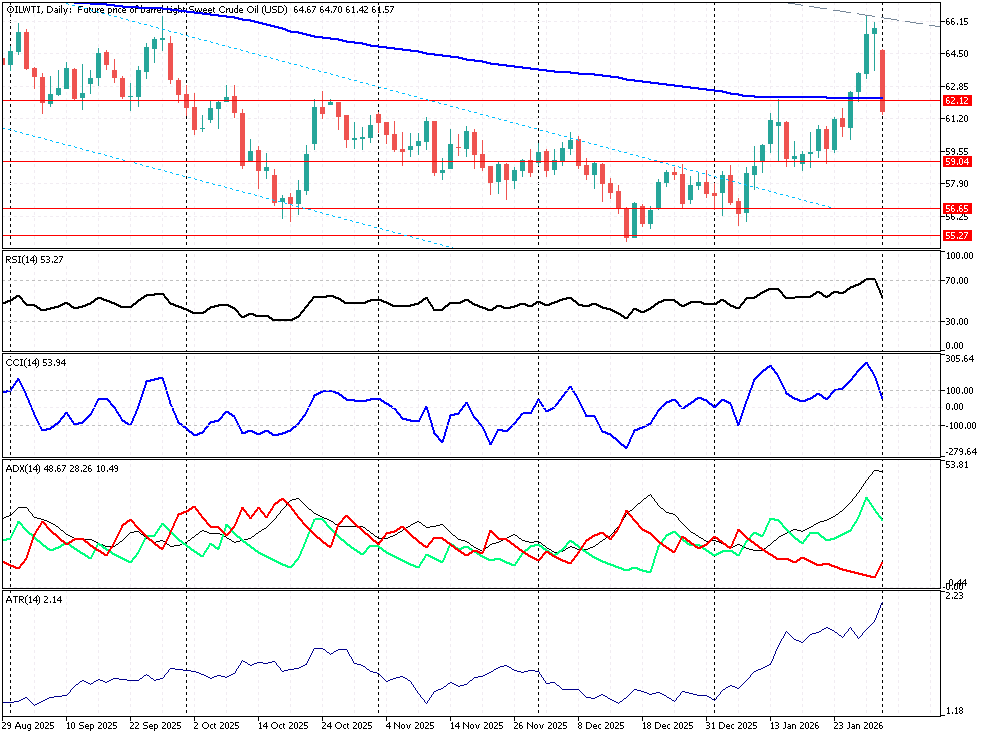Select the 23 Jan 2026 date label
Image resolution: width=983 pixels, height=737 pixels.
[858, 725]
